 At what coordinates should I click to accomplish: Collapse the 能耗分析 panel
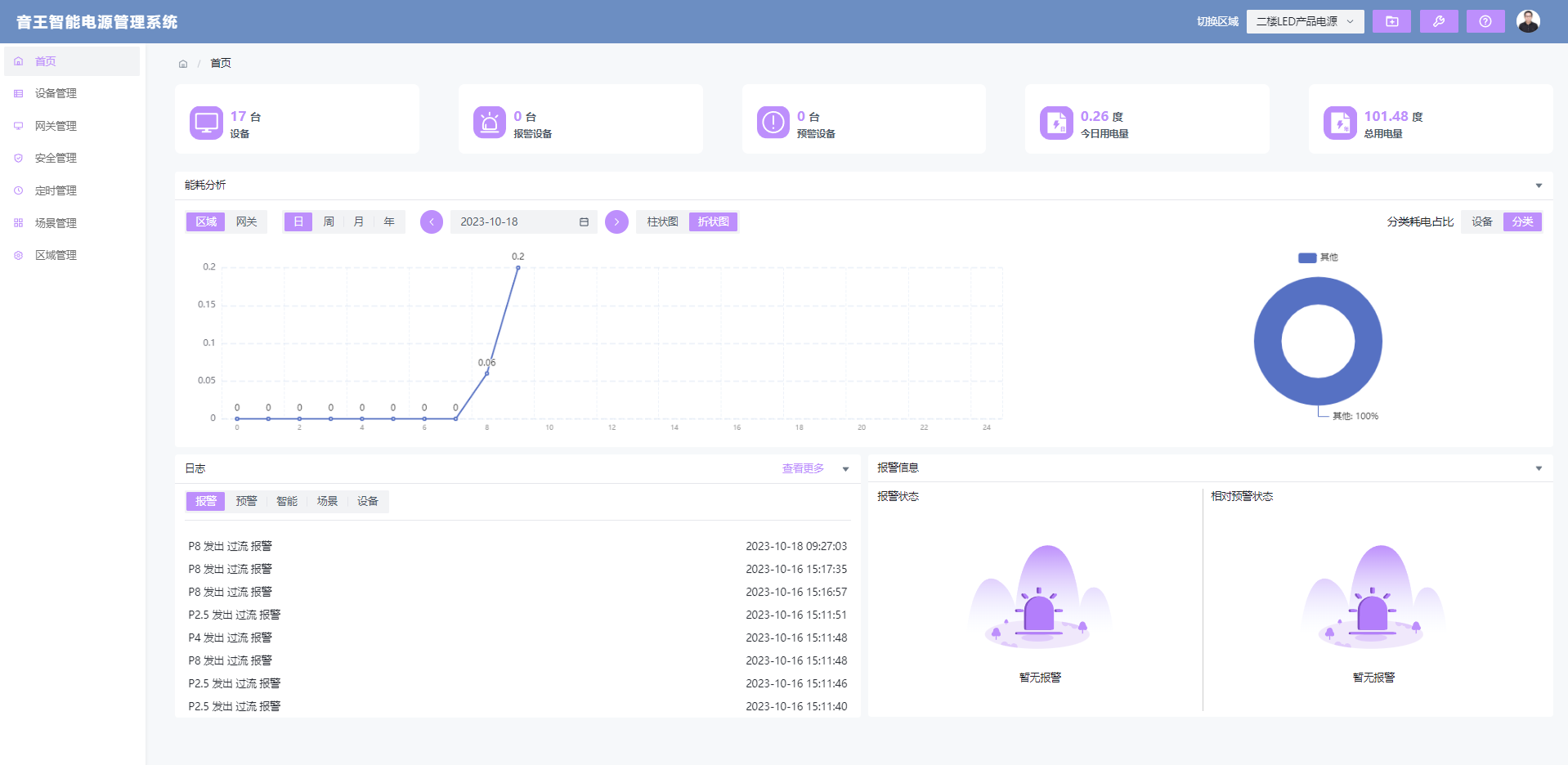(1538, 186)
